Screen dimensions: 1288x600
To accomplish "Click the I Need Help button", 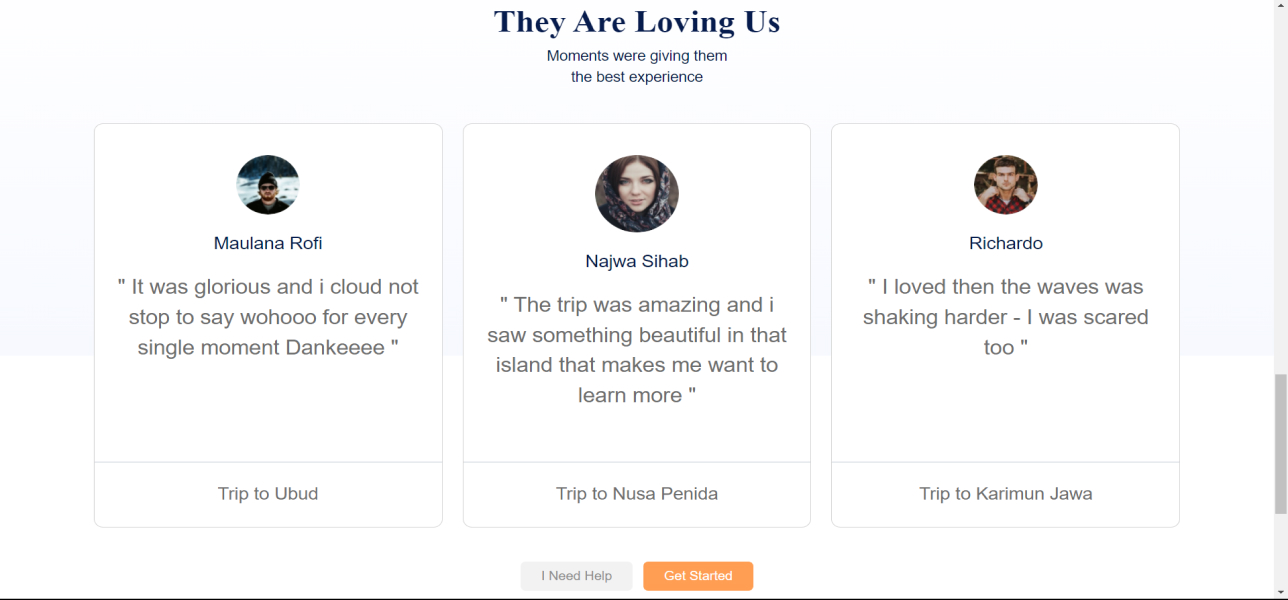I will [577, 576].
